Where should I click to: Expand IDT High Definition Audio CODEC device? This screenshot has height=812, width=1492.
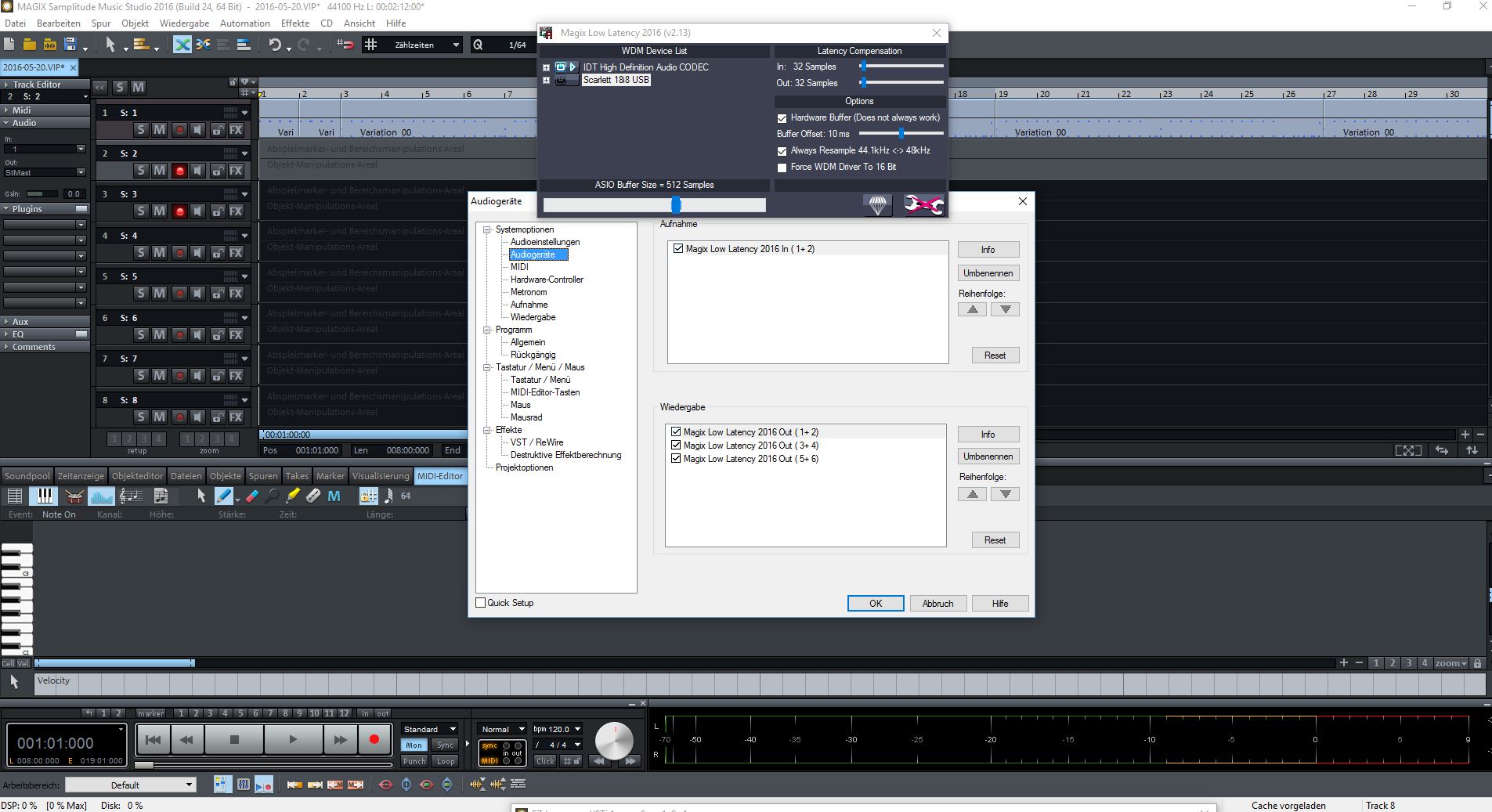click(546, 67)
